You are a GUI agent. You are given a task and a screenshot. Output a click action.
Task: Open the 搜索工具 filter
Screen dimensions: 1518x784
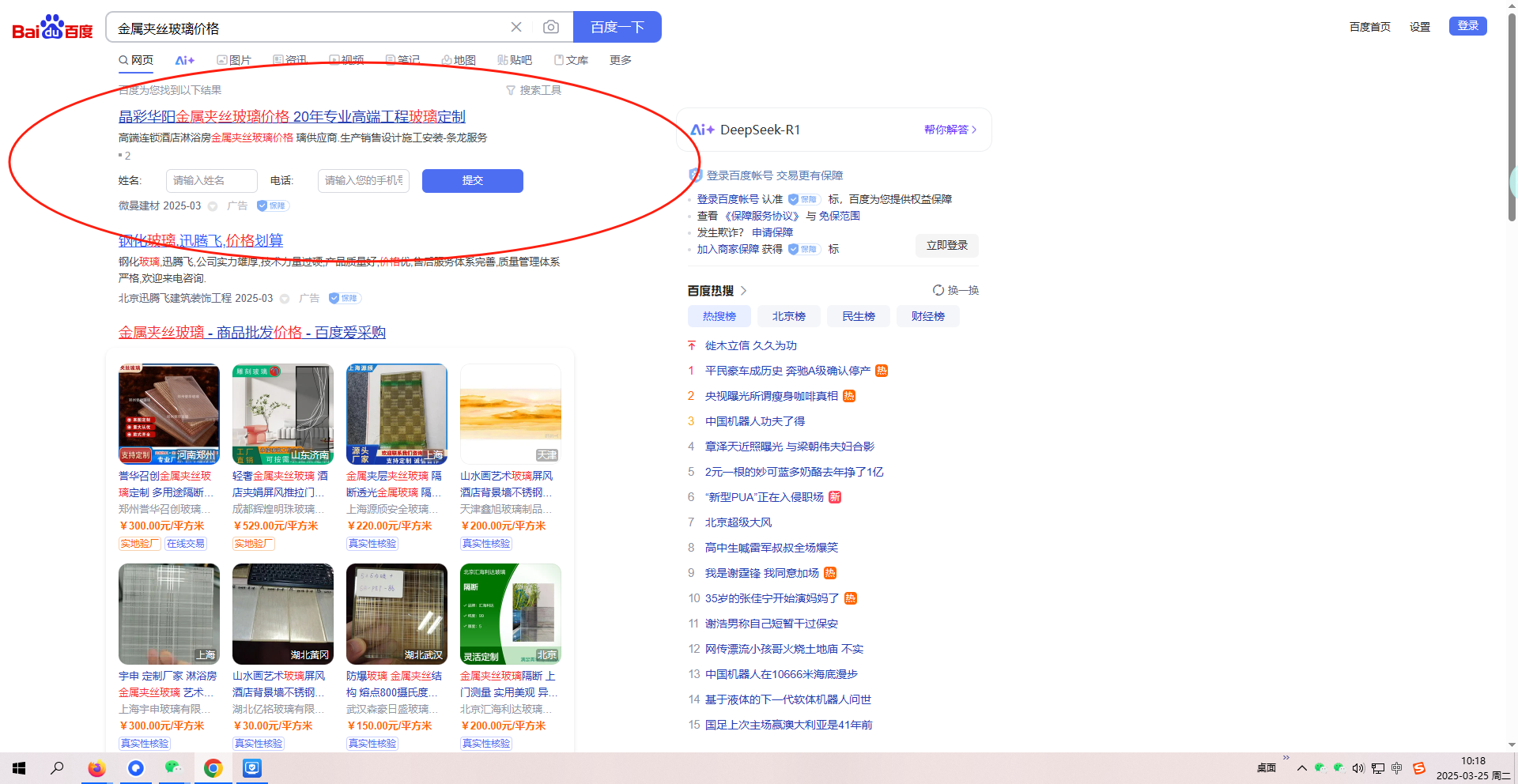534,90
